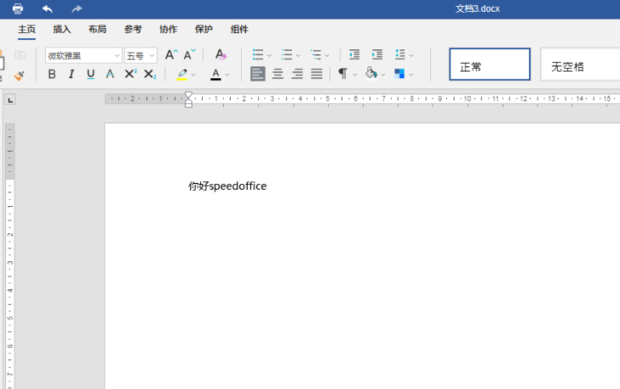Switch to the 布局 tab

point(97,29)
